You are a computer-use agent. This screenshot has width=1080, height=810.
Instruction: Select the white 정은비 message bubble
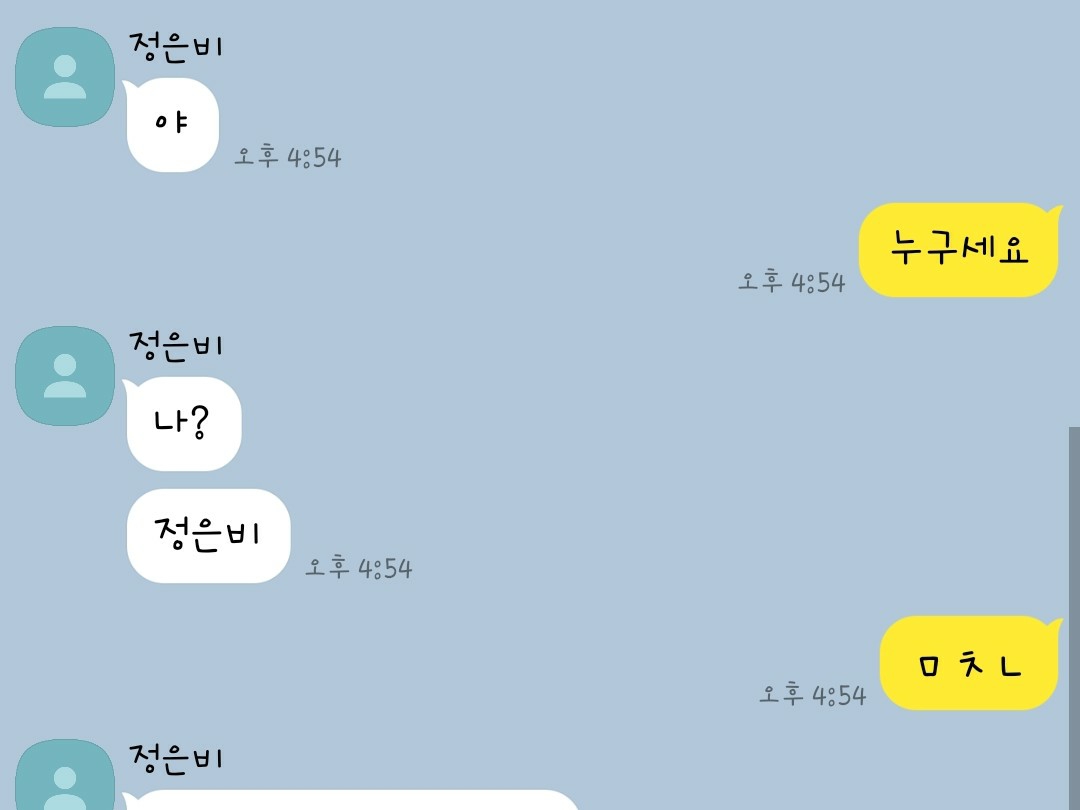tap(209, 536)
